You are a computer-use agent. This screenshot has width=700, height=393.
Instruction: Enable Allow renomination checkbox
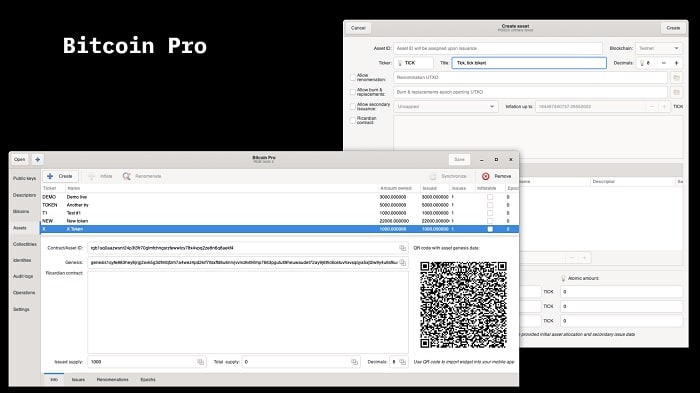coord(353,78)
